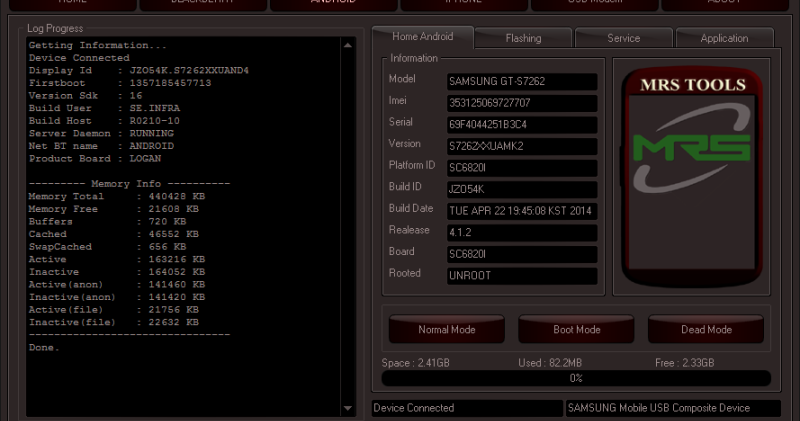
Task: Click the Log Progress group label
Action: tap(55, 29)
